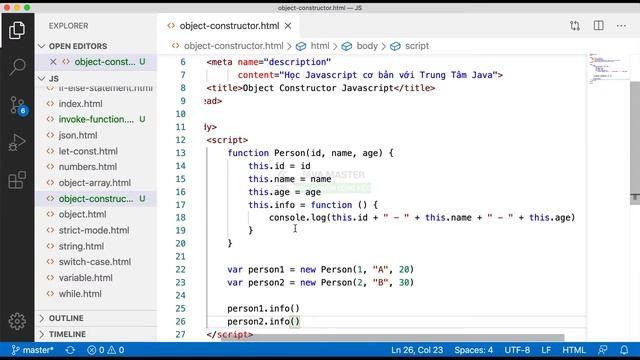The height and width of the screenshot is (360, 640).
Task: Open invoke-function file in tree
Action: click(96, 119)
